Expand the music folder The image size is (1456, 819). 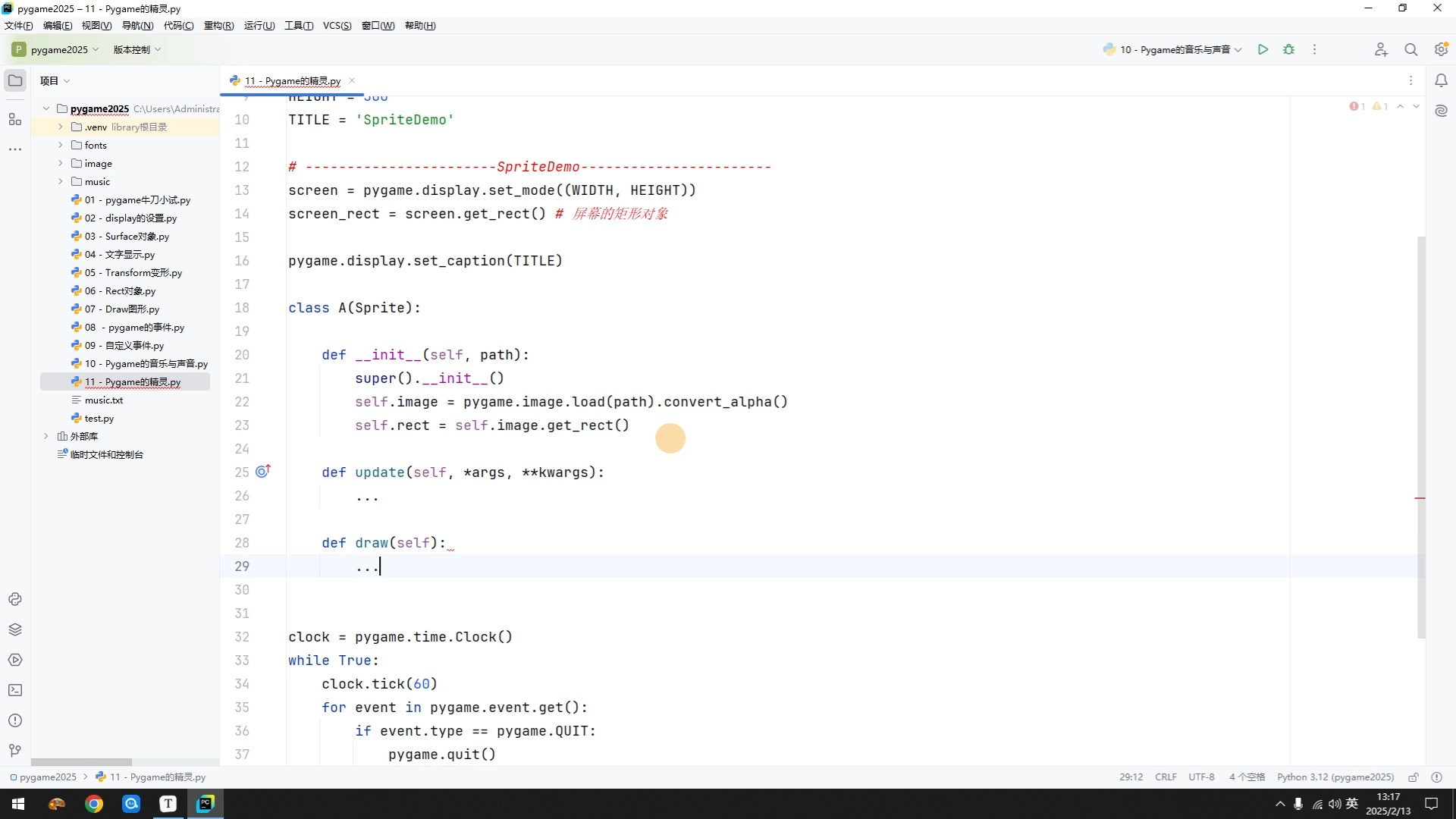[x=60, y=181]
